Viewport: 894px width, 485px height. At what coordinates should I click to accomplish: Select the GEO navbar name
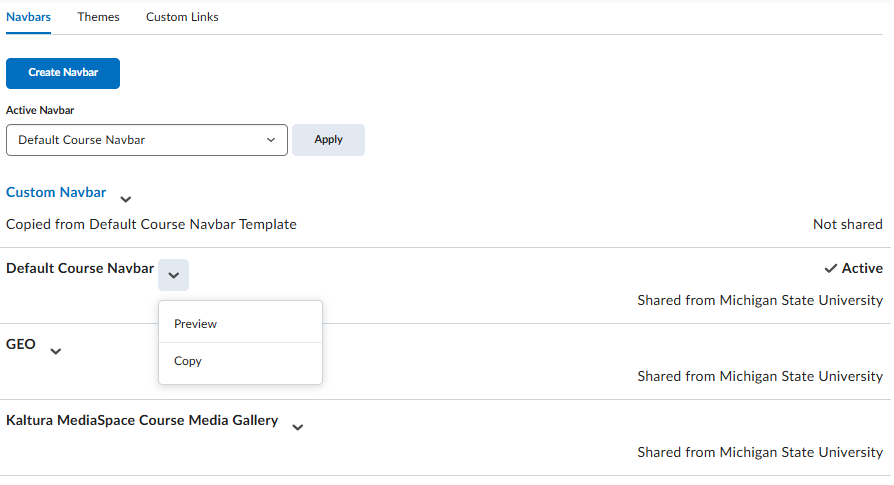[21, 344]
